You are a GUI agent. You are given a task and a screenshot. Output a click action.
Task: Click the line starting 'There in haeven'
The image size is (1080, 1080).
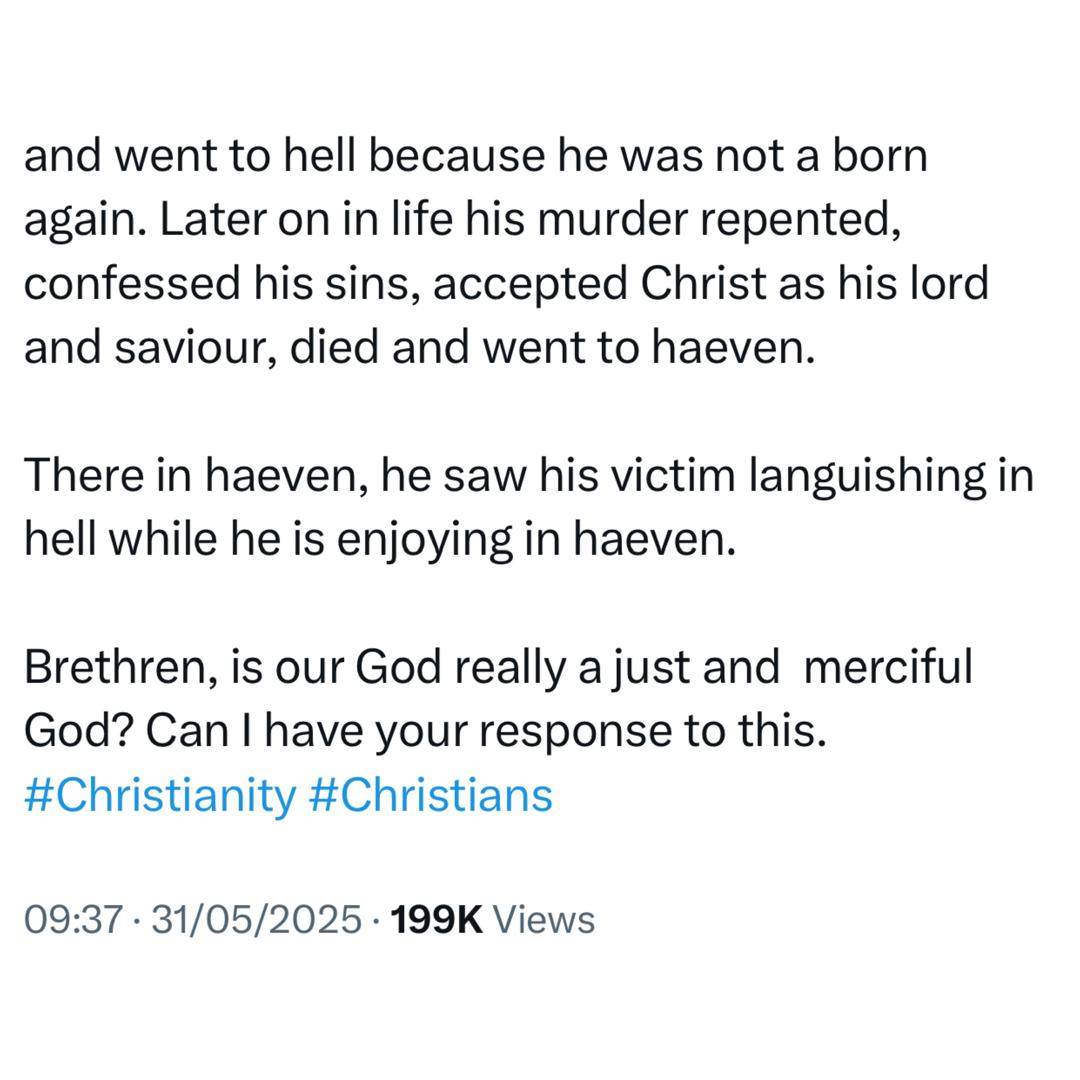[x=529, y=476]
